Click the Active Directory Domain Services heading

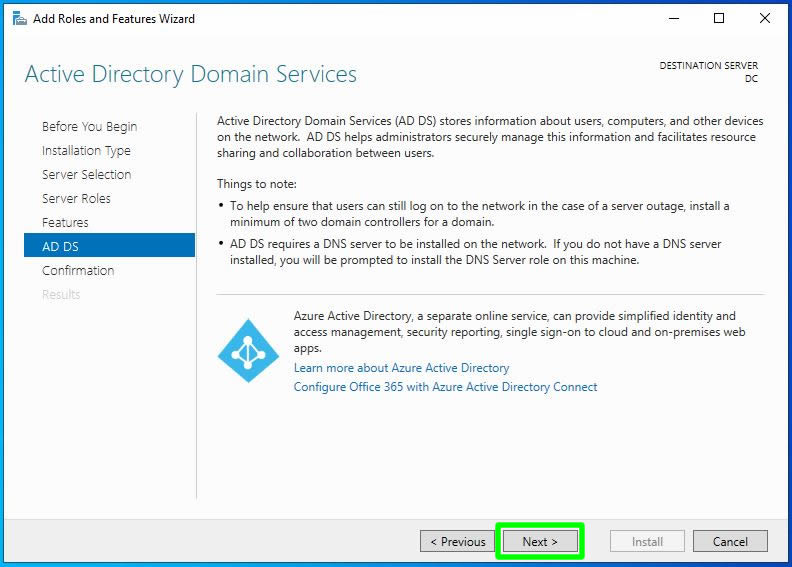click(190, 75)
